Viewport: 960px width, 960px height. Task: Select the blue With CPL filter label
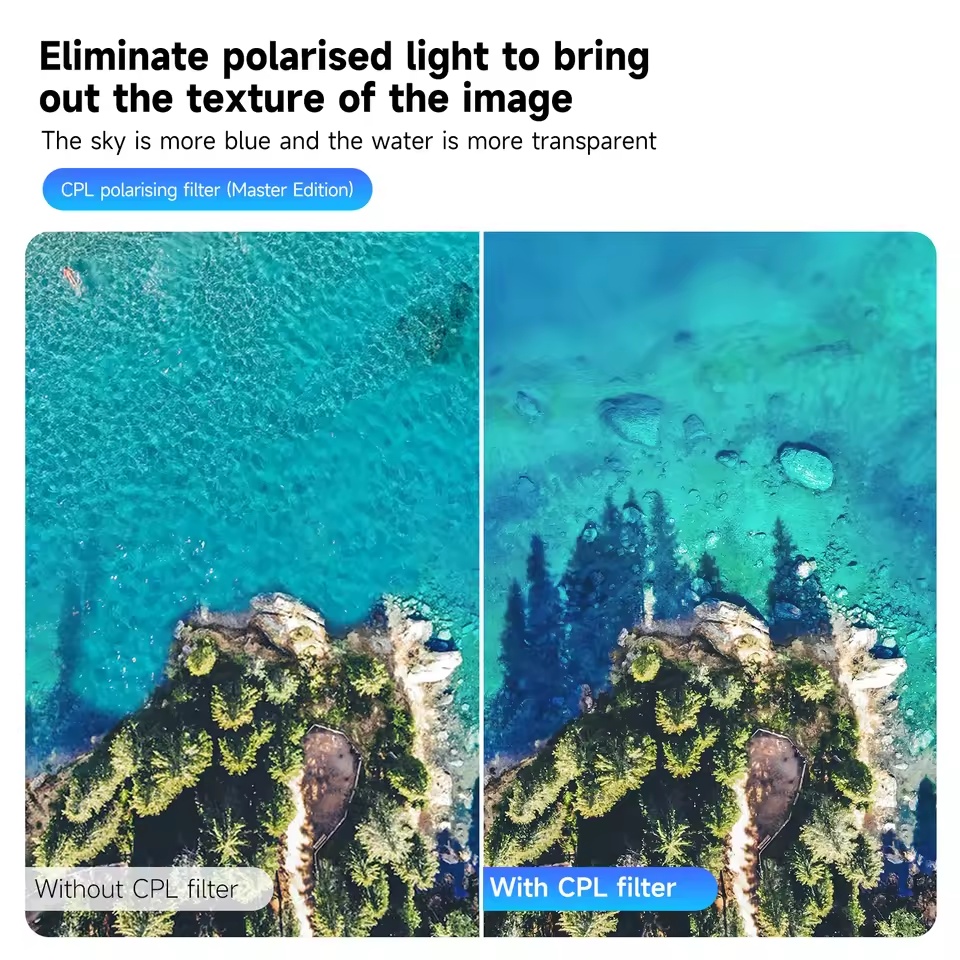[600, 888]
